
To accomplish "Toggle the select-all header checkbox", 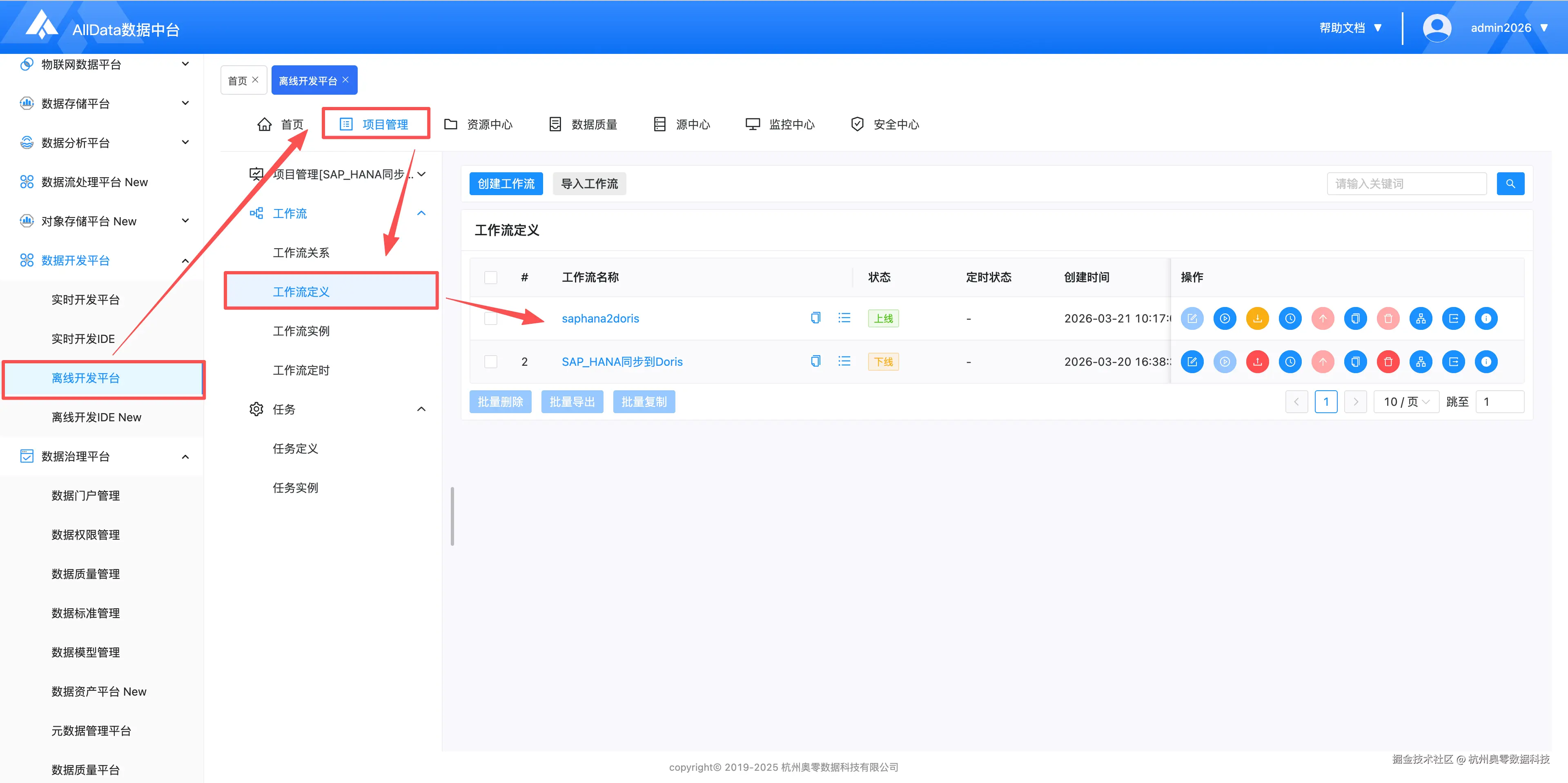I will pos(490,278).
